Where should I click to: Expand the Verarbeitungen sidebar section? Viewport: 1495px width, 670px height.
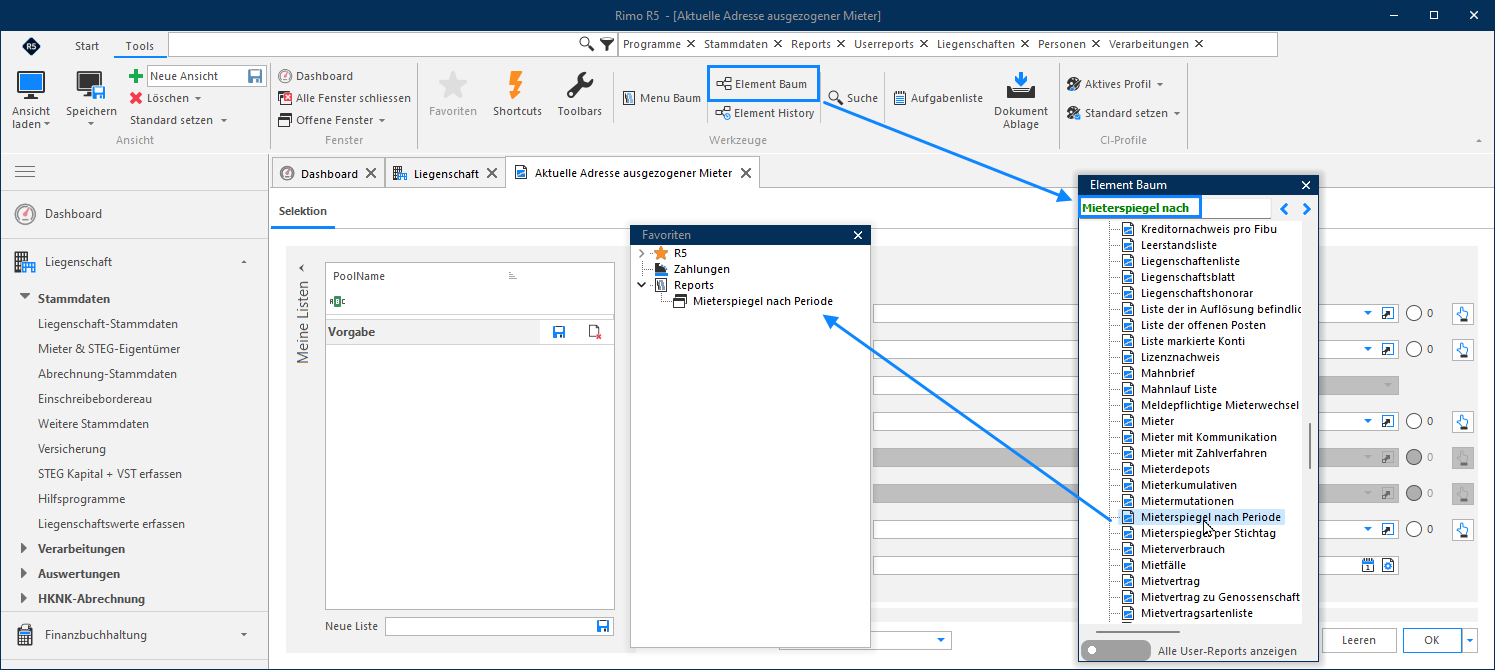click(24, 549)
